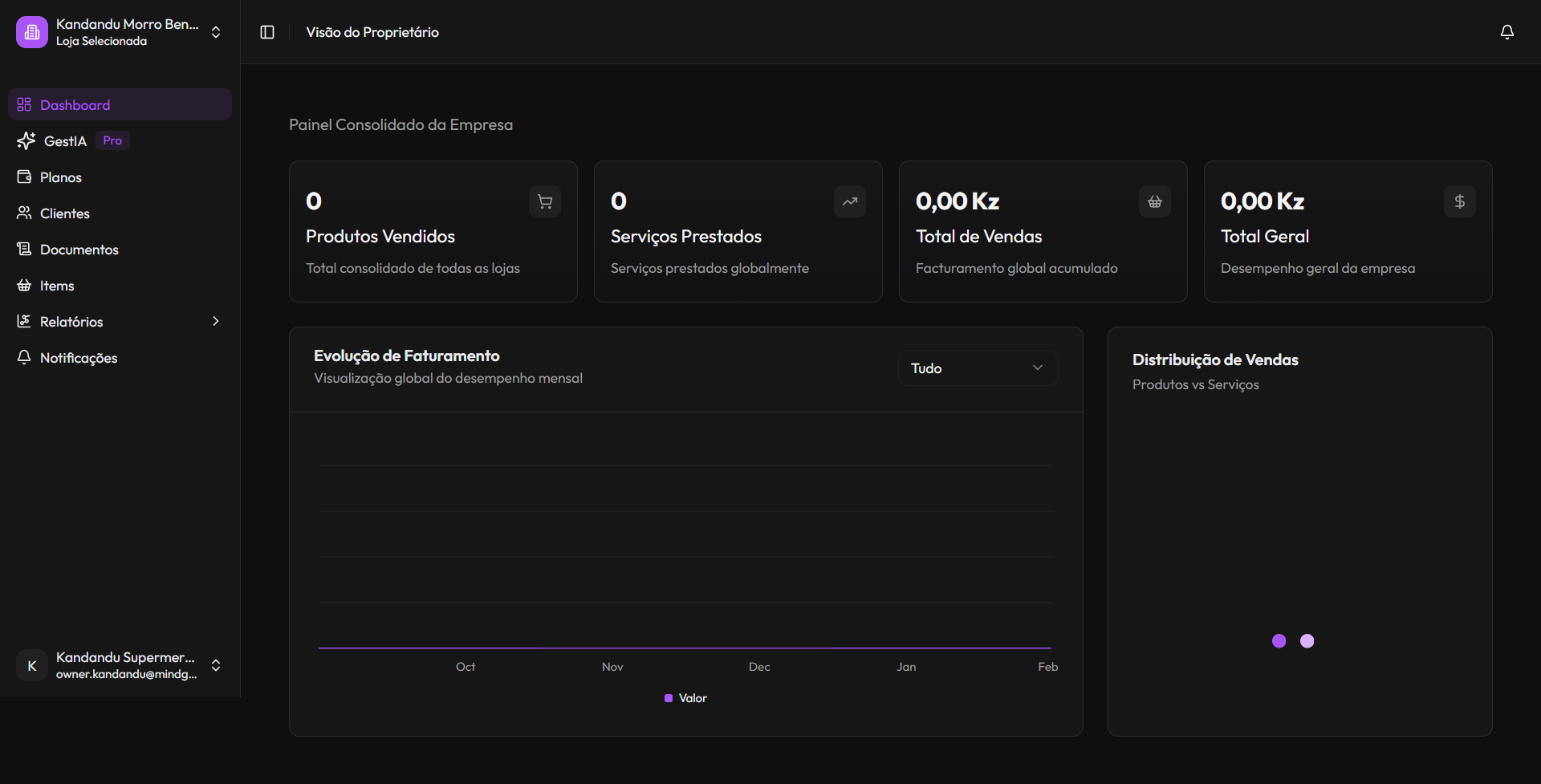Expand the Relatórios submenu chevron
The height and width of the screenshot is (784, 1541).
click(x=215, y=322)
